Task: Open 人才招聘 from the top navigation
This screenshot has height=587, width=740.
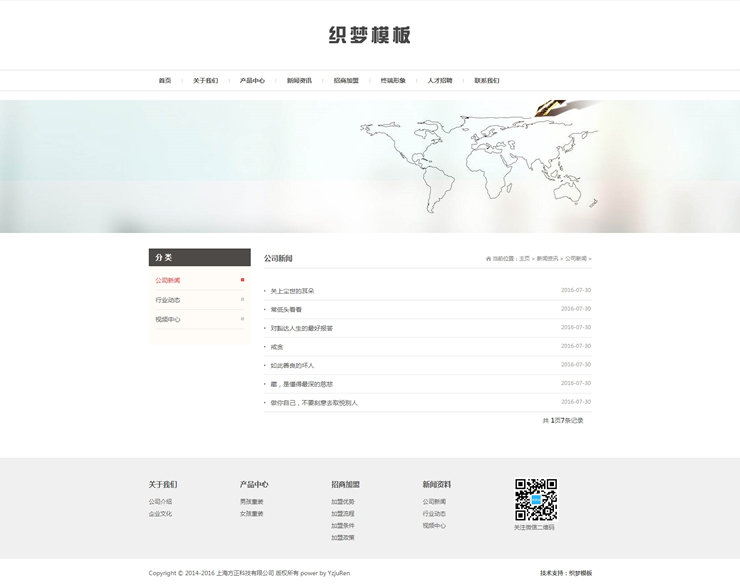Action: point(440,80)
